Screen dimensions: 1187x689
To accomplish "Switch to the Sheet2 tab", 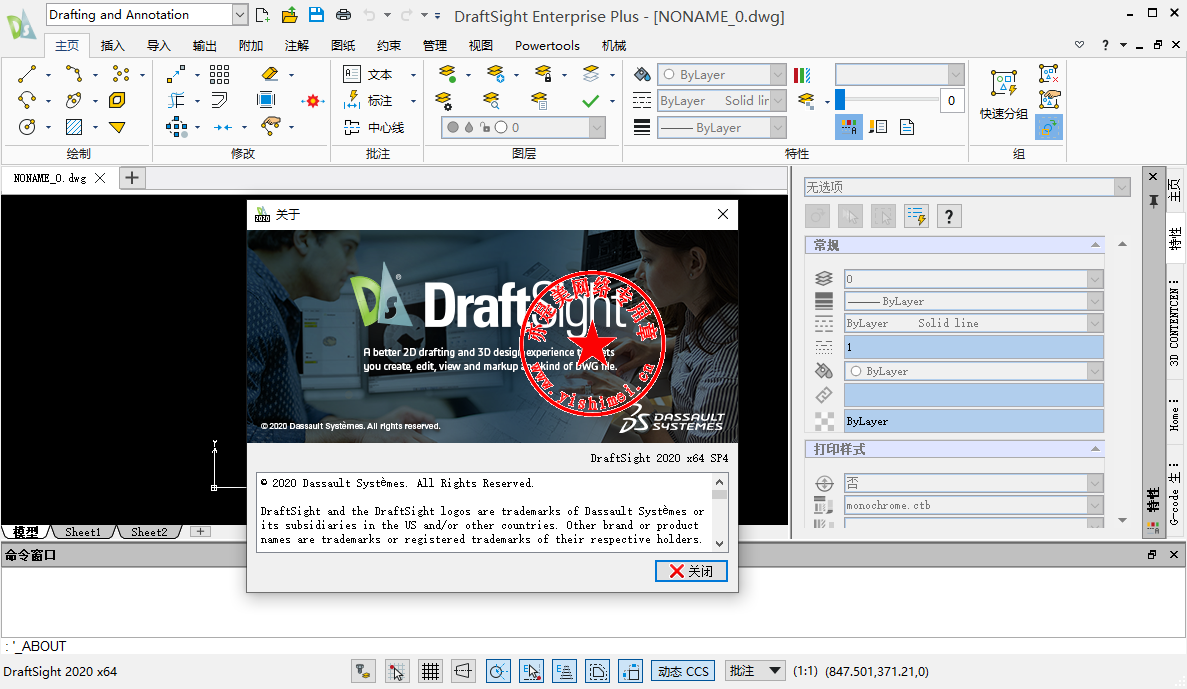I will [x=149, y=532].
